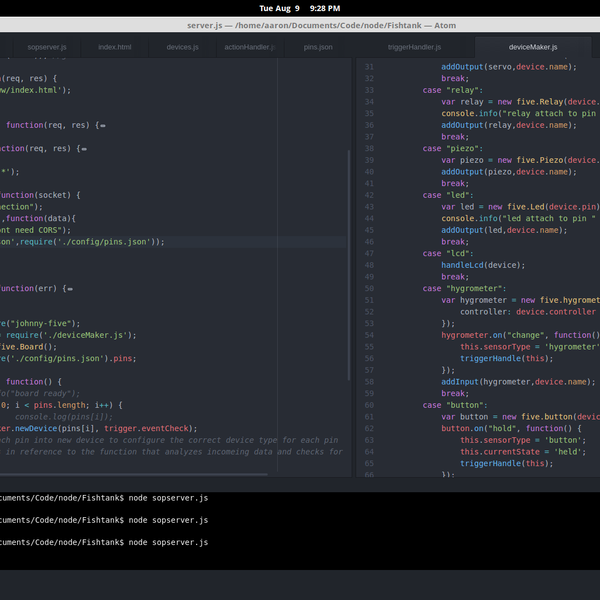600x600 pixels.
Task: Click newDevice(pins[i], trigger.eventCheck); line
Action: click(x=99, y=429)
